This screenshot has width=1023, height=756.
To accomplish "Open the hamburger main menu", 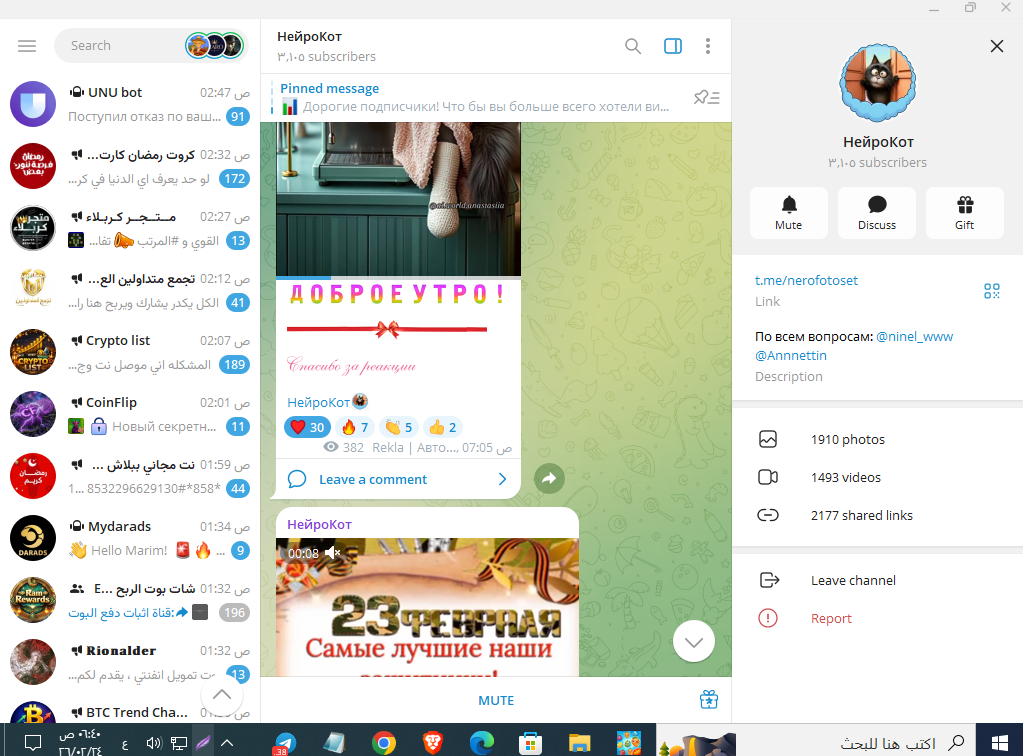I will click(27, 46).
